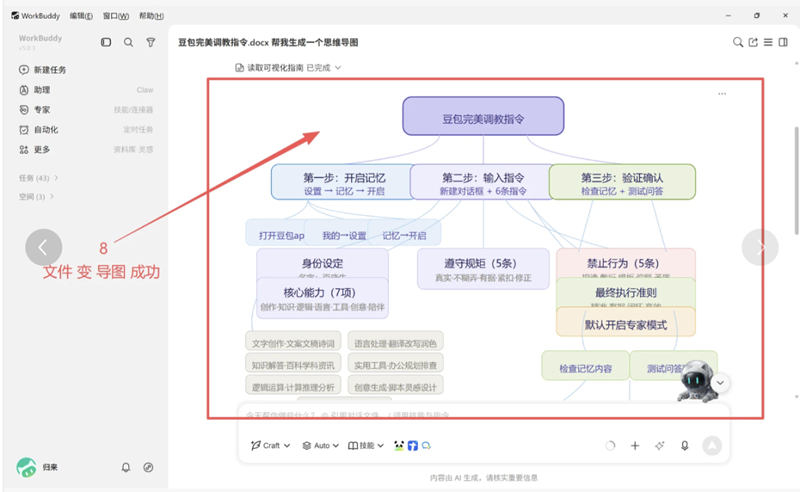800x492 pixels.
Task: Open the filter icon in sidebar
Action: tap(151, 42)
